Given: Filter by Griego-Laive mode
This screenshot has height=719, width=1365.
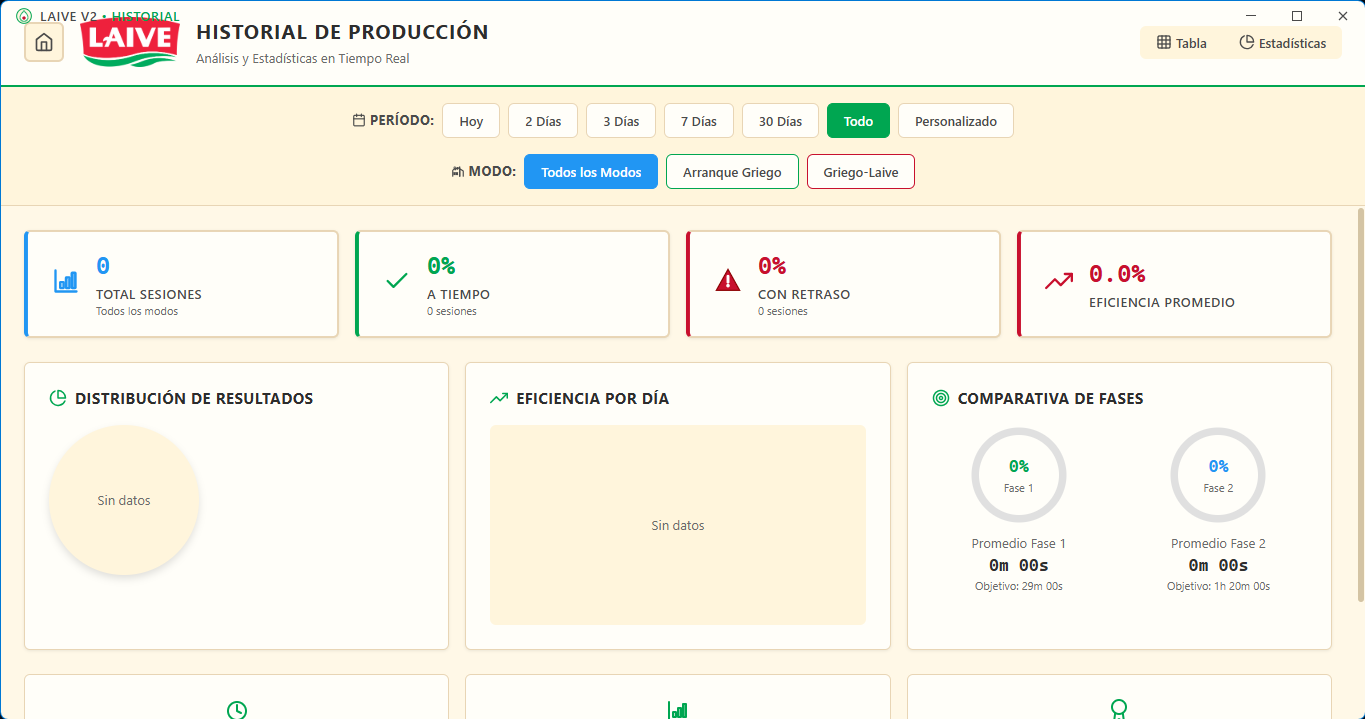Looking at the screenshot, I should click(x=860, y=172).
